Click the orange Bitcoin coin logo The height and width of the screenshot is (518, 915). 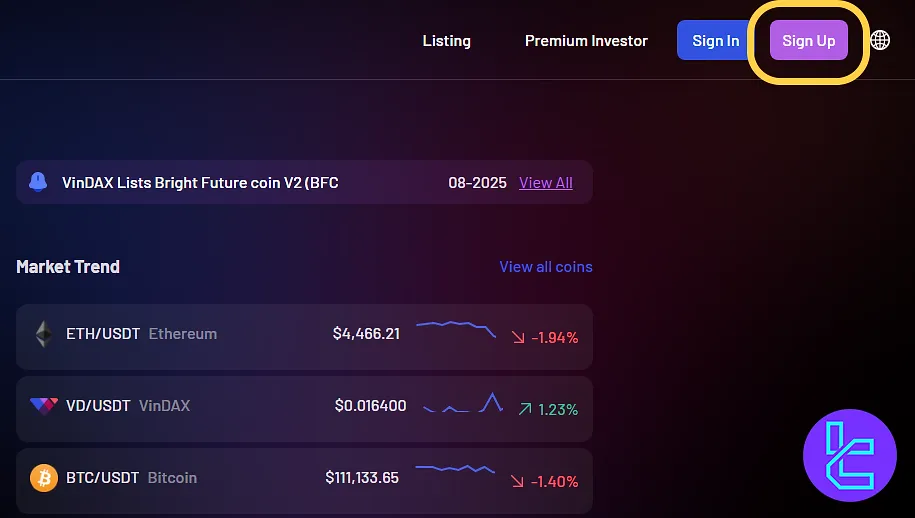coord(43,478)
